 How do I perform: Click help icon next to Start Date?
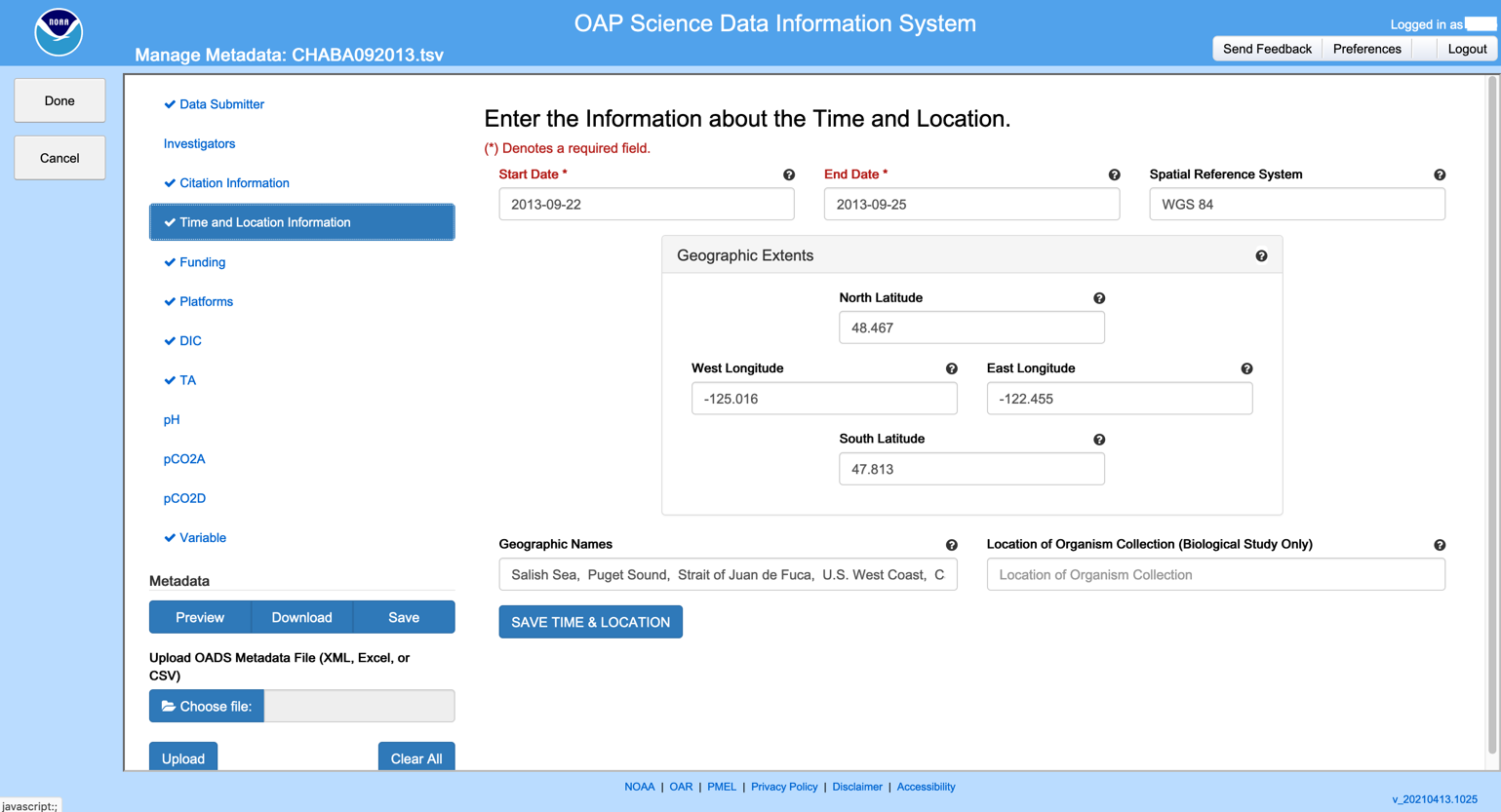tap(789, 175)
